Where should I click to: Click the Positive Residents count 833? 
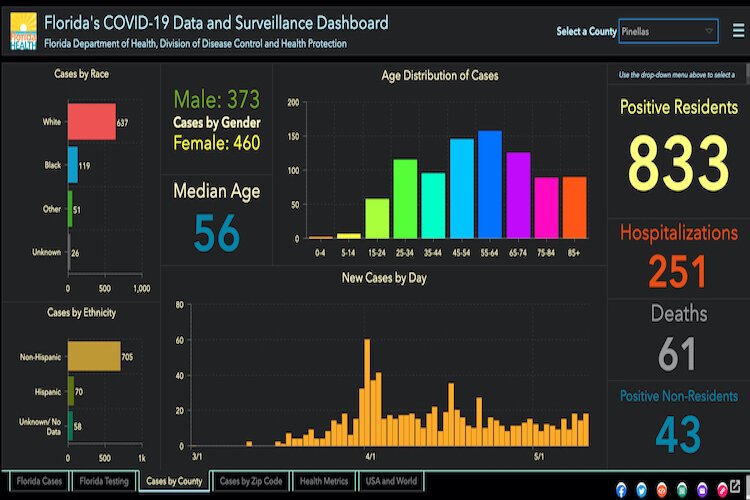tap(679, 161)
